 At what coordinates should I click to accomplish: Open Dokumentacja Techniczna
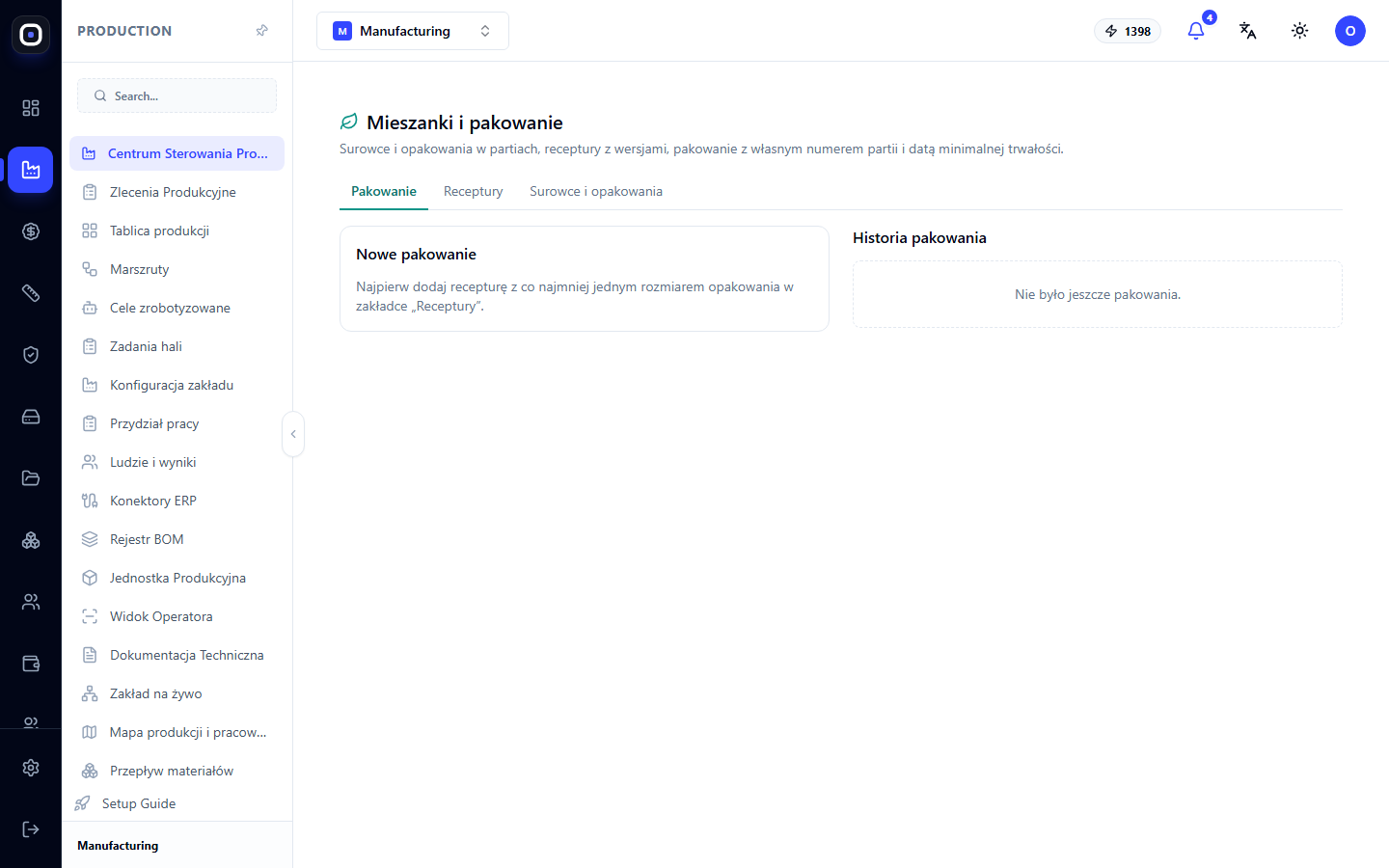pos(177,655)
